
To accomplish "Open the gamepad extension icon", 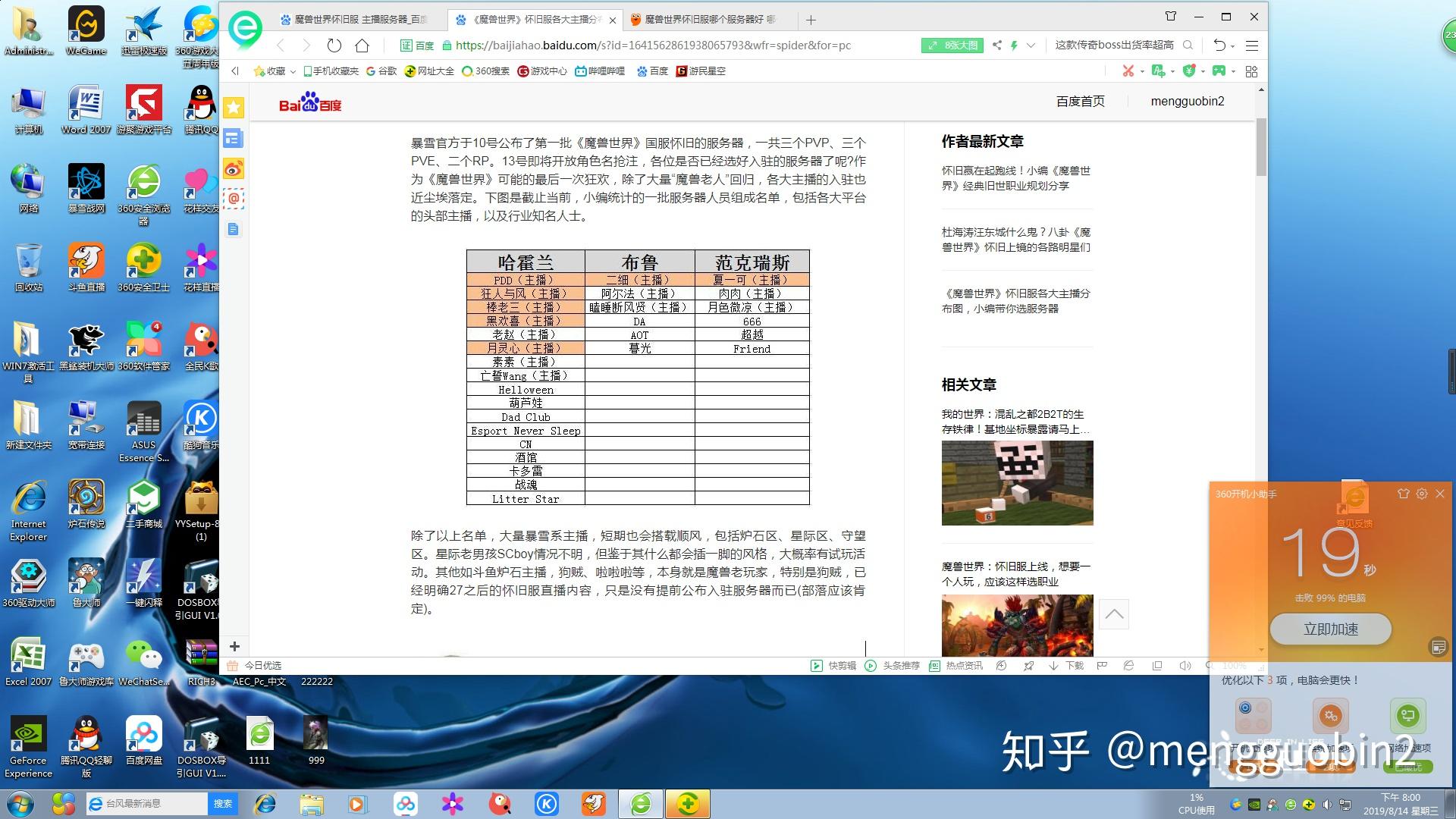I will tap(1219, 71).
